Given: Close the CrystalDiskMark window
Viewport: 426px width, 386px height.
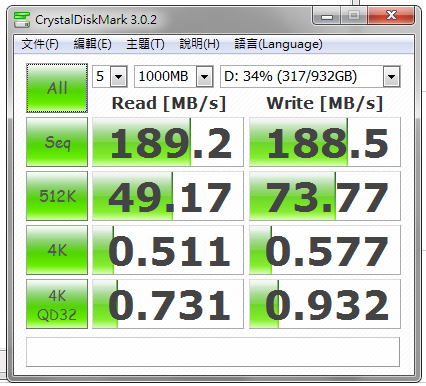Looking at the screenshot, I should coord(391,16).
